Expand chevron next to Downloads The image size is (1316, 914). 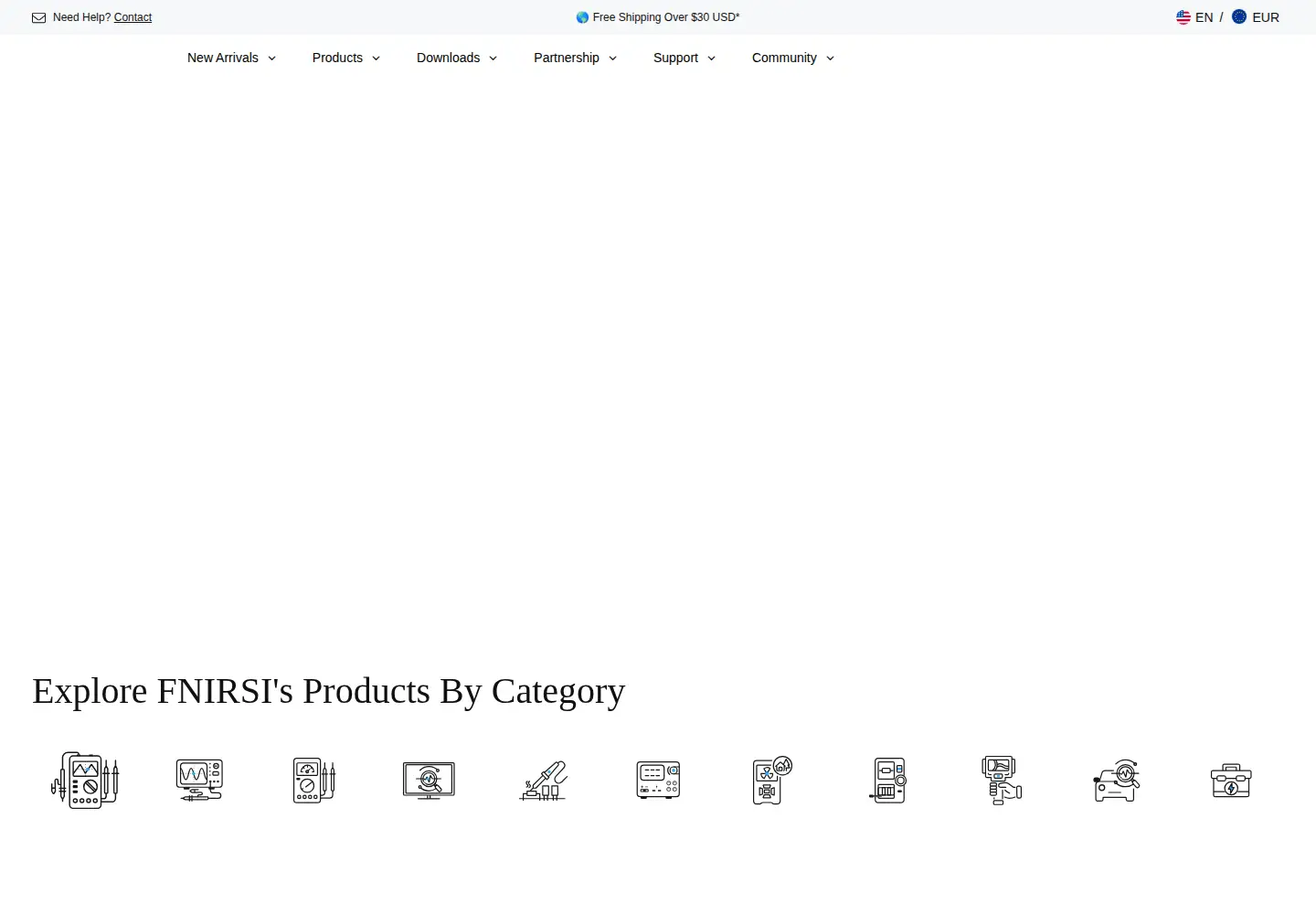pos(493,58)
